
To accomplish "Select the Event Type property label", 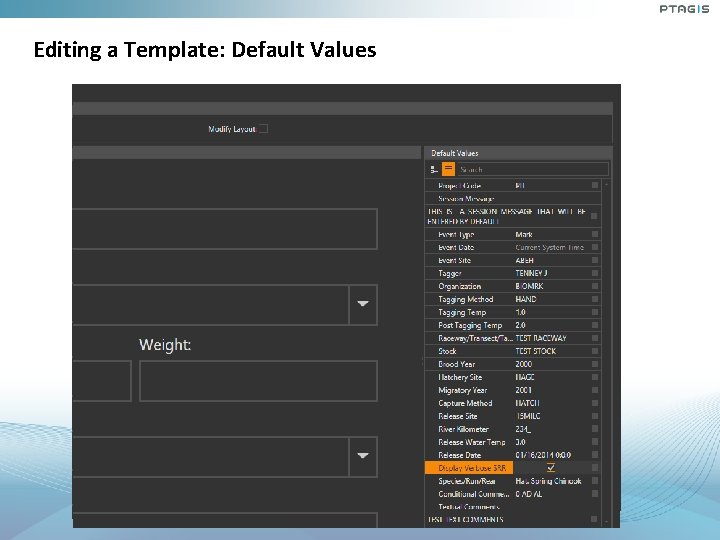I will (x=456, y=234).
